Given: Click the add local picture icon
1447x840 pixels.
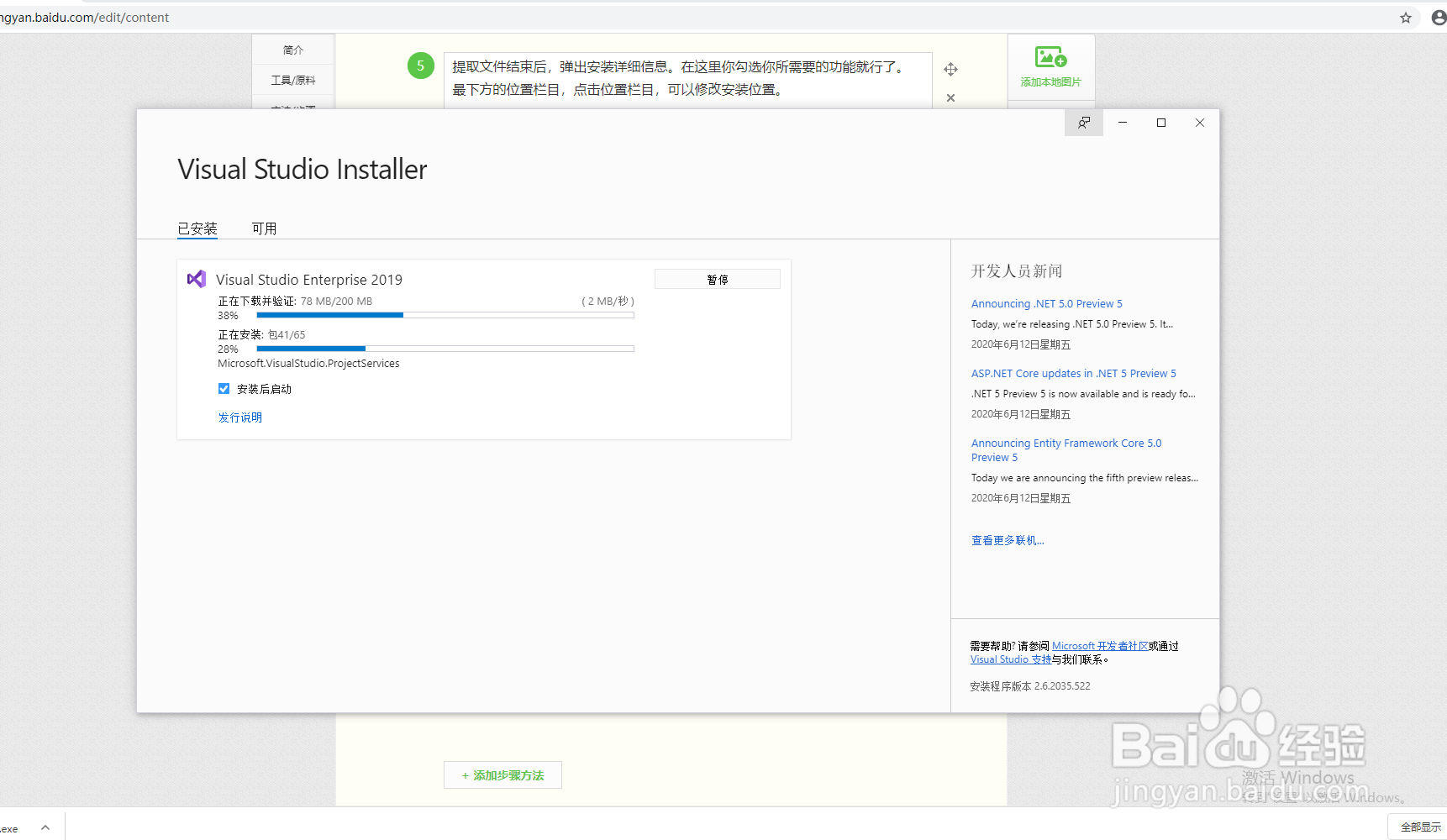Looking at the screenshot, I should pyautogui.click(x=1050, y=57).
